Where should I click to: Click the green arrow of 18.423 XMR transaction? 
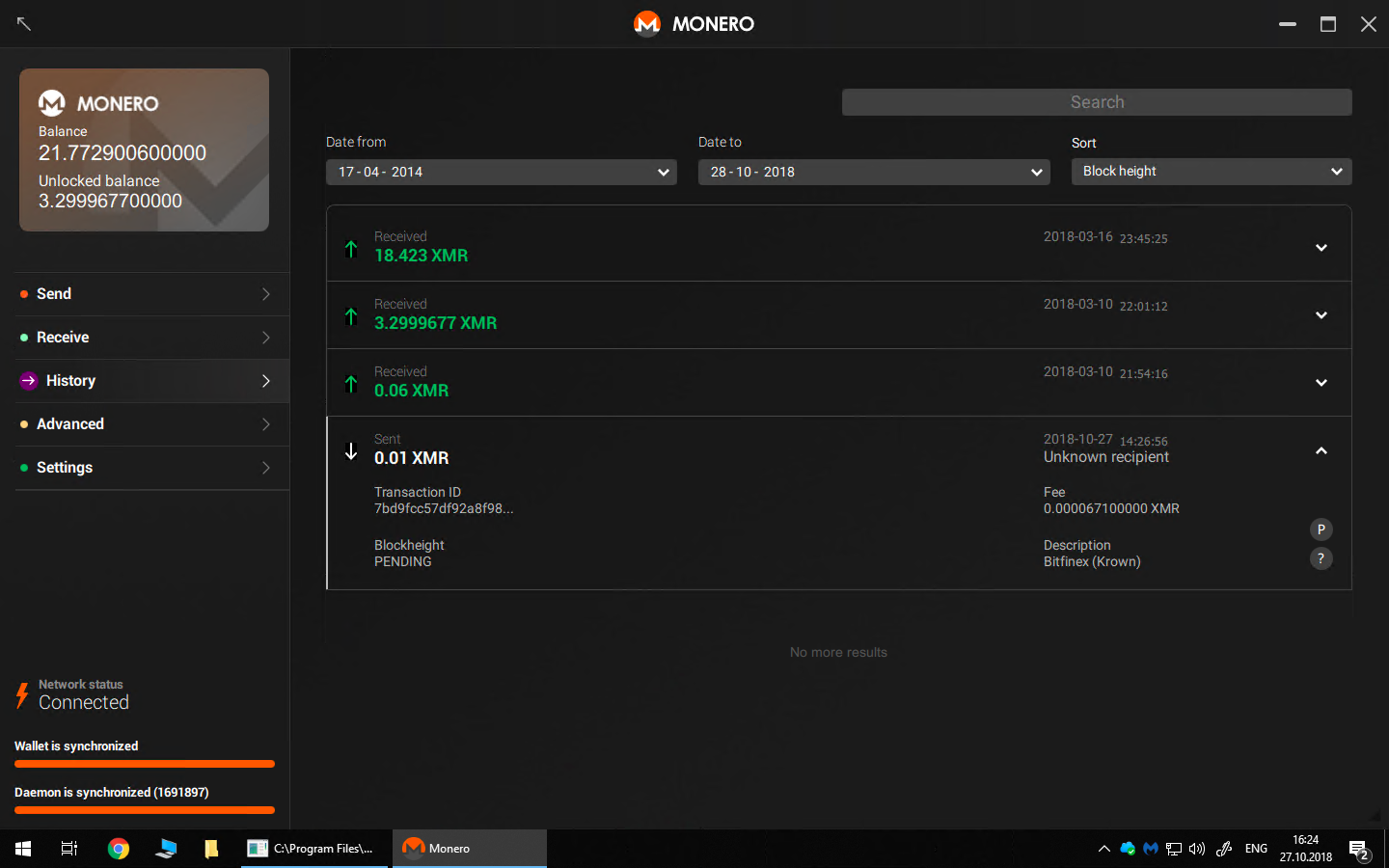pos(351,249)
